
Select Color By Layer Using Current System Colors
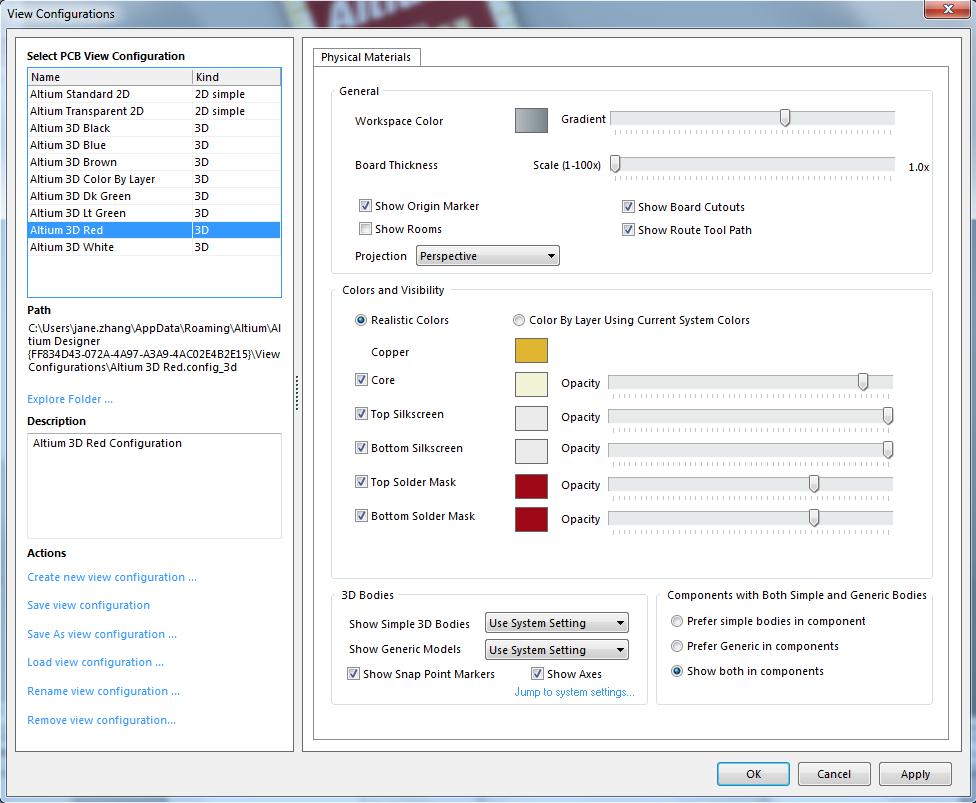[x=519, y=321]
